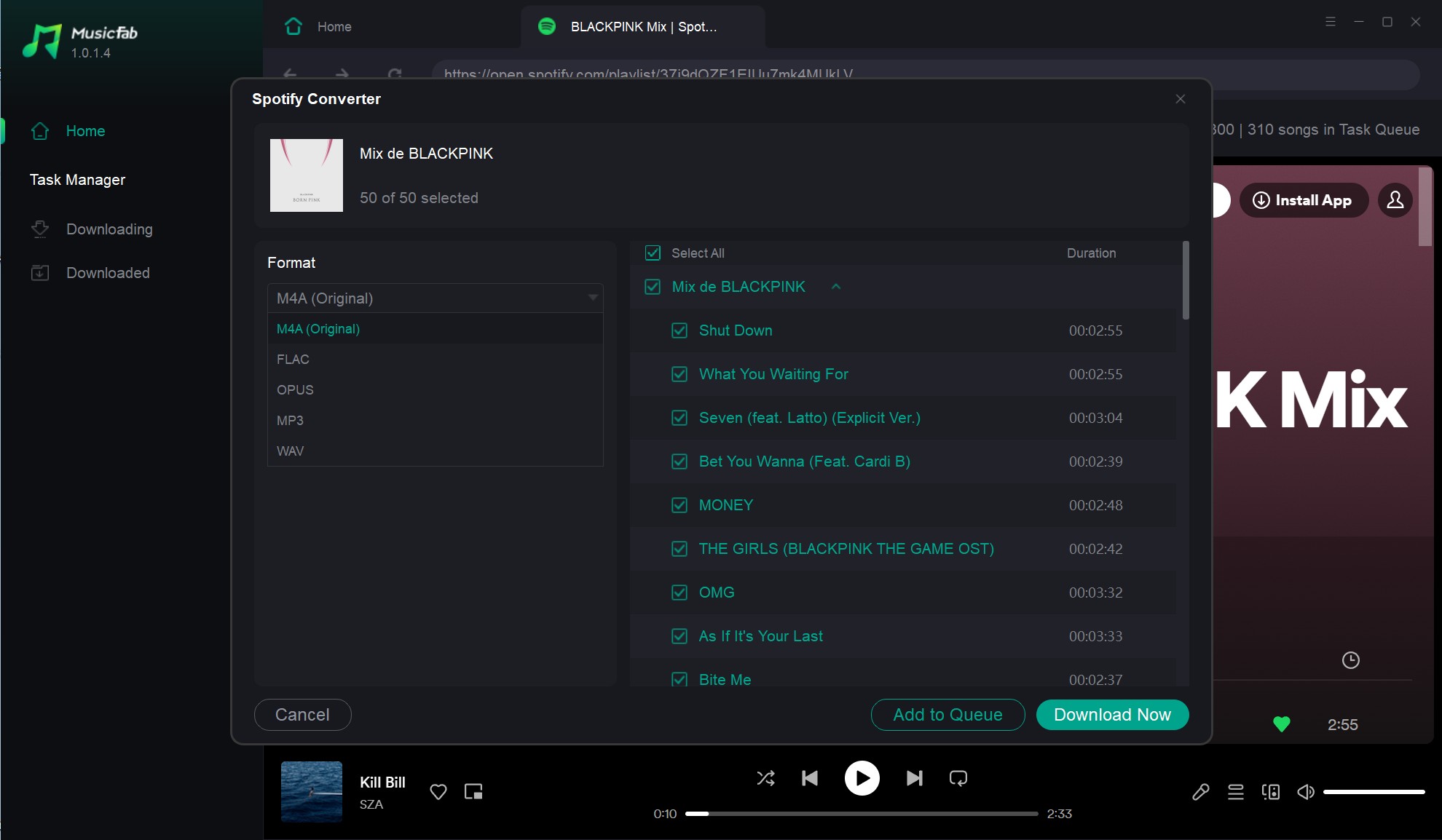Screen dimensions: 1442x840
Task: Click the browser address bar URL
Action: pyautogui.click(x=648, y=74)
